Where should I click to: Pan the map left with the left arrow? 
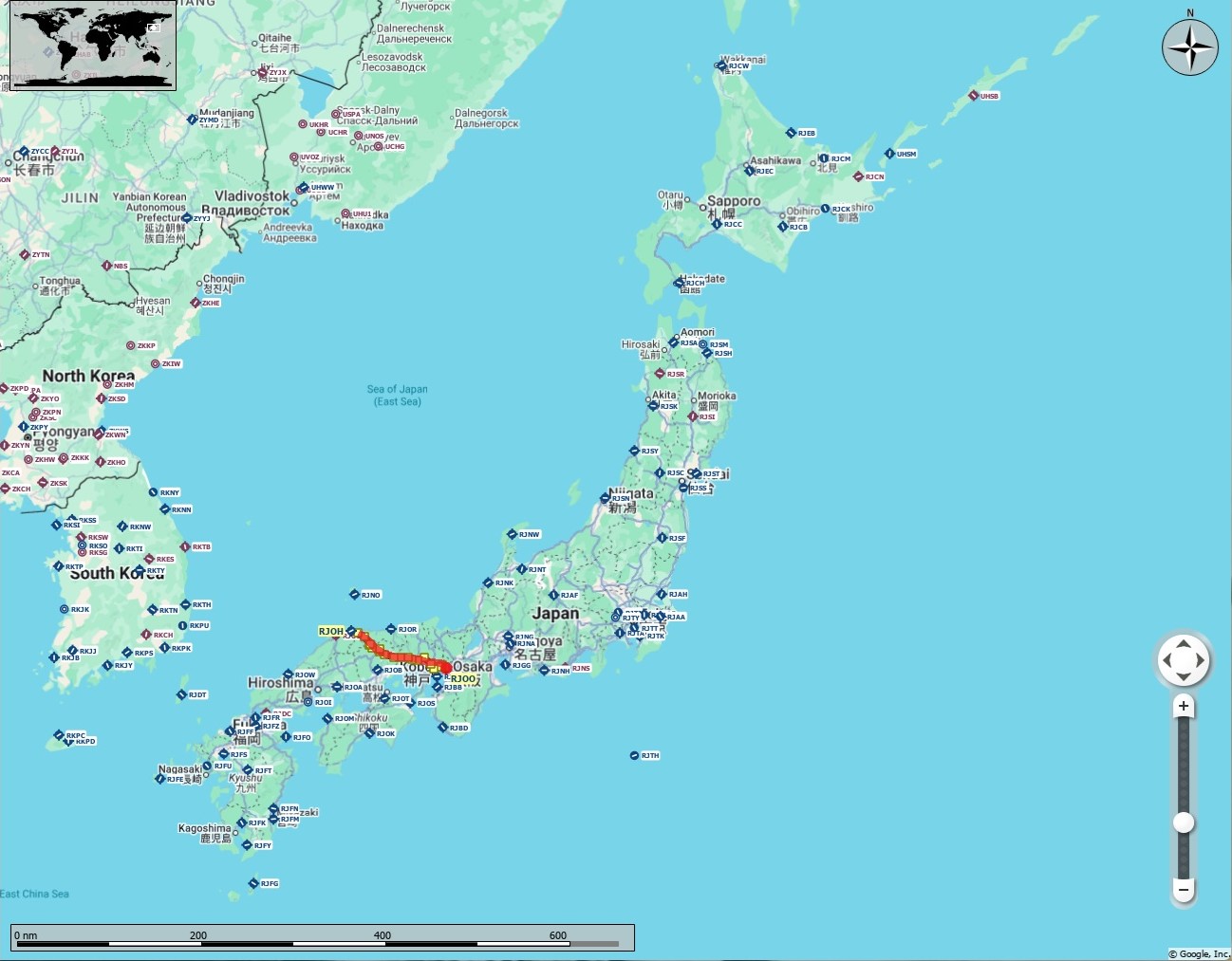pos(1167,660)
